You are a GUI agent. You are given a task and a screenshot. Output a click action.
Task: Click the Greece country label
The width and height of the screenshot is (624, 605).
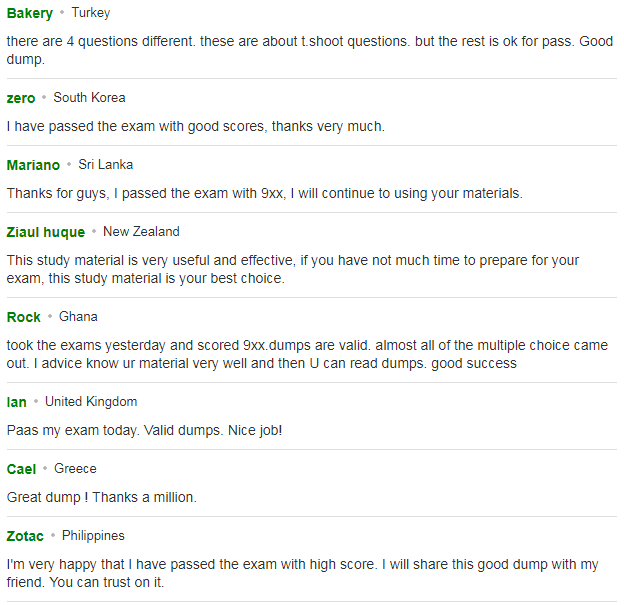tap(75, 468)
